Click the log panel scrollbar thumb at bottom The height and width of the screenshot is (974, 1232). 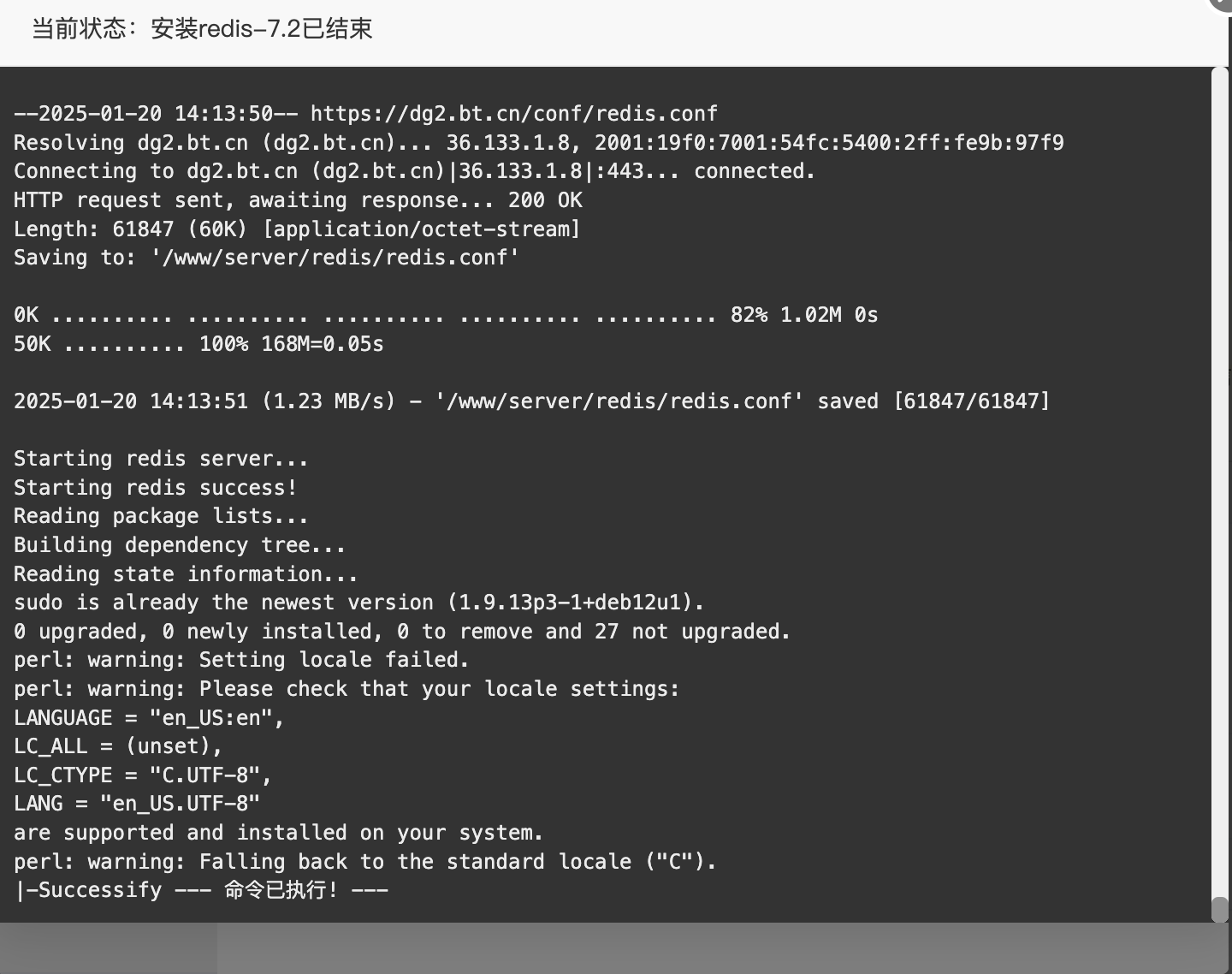pyautogui.click(x=1220, y=909)
